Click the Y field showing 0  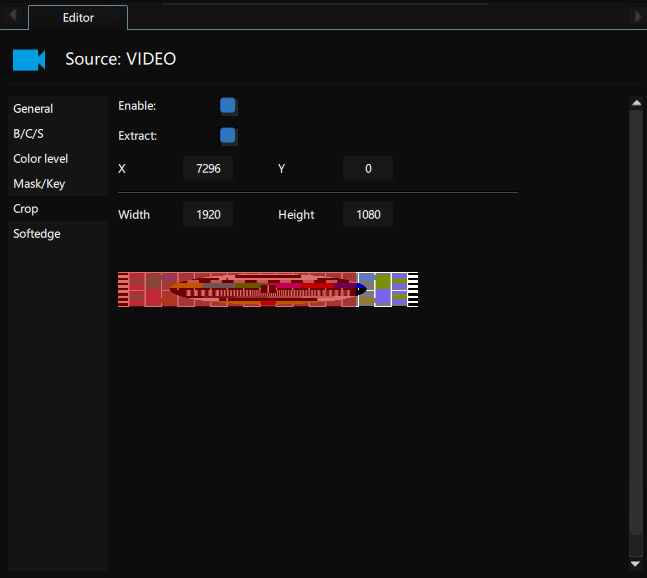[368, 168]
